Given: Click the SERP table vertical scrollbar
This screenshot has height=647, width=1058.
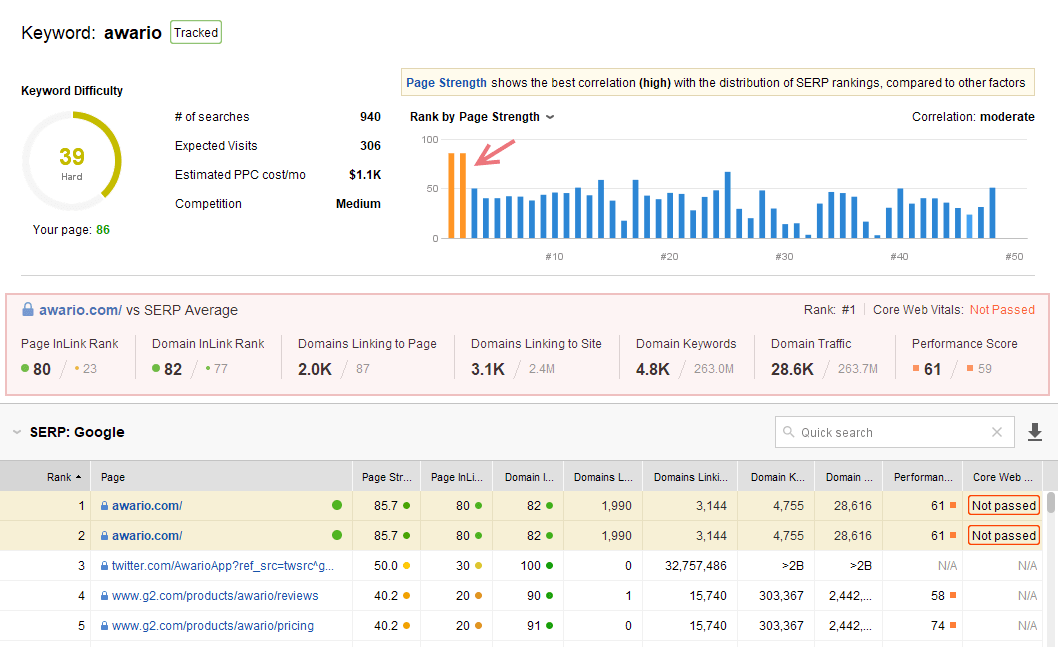Looking at the screenshot, I should (1051, 503).
